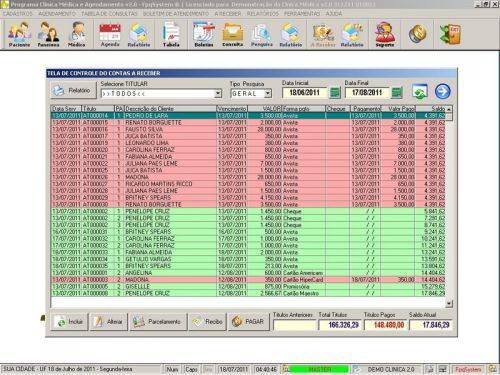This screenshot has width=500, height=375.
Task: Open the AJUDA menu
Action: pos(334,14)
